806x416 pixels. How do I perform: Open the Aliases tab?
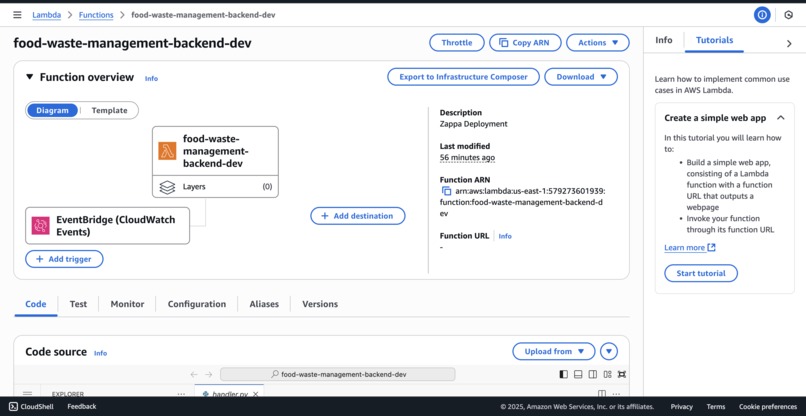coord(264,304)
